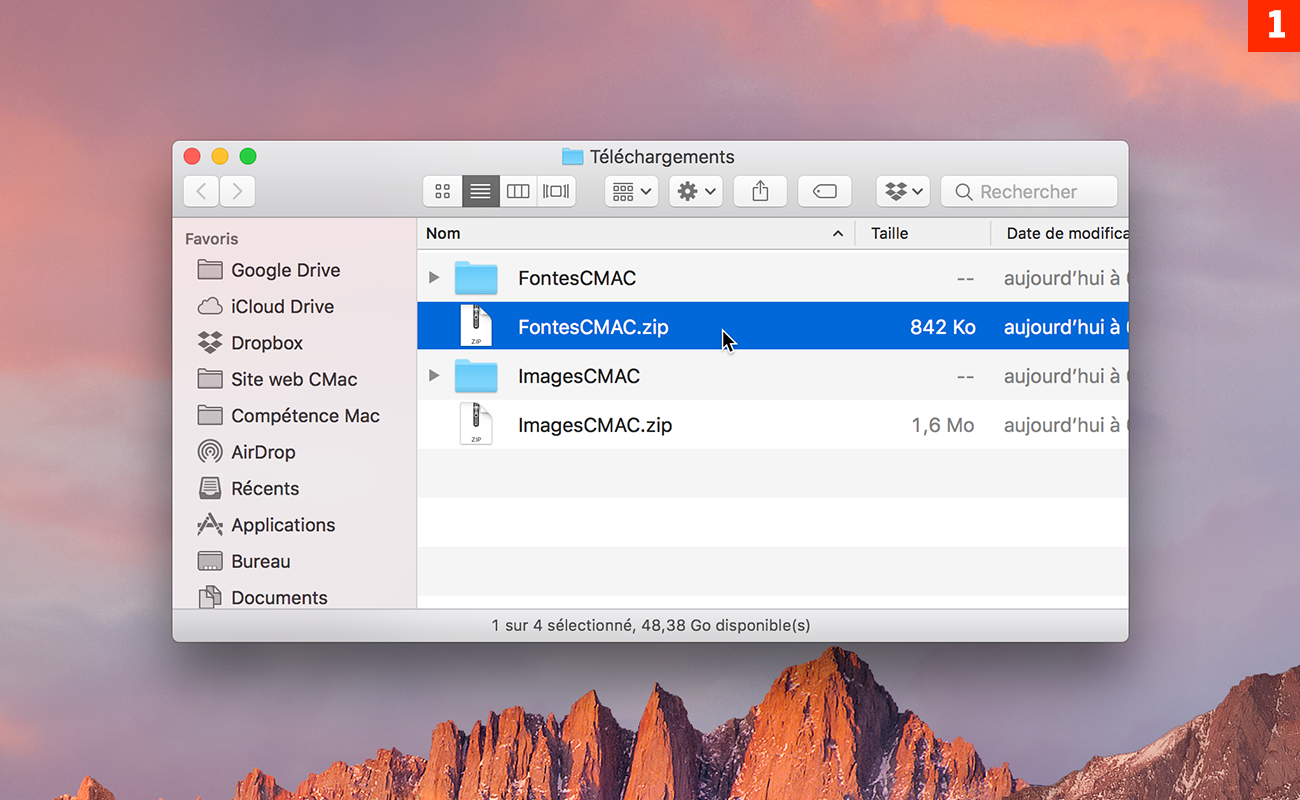Switch to cover flow view
The height and width of the screenshot is (800, 1300).
tap(555, 191)
